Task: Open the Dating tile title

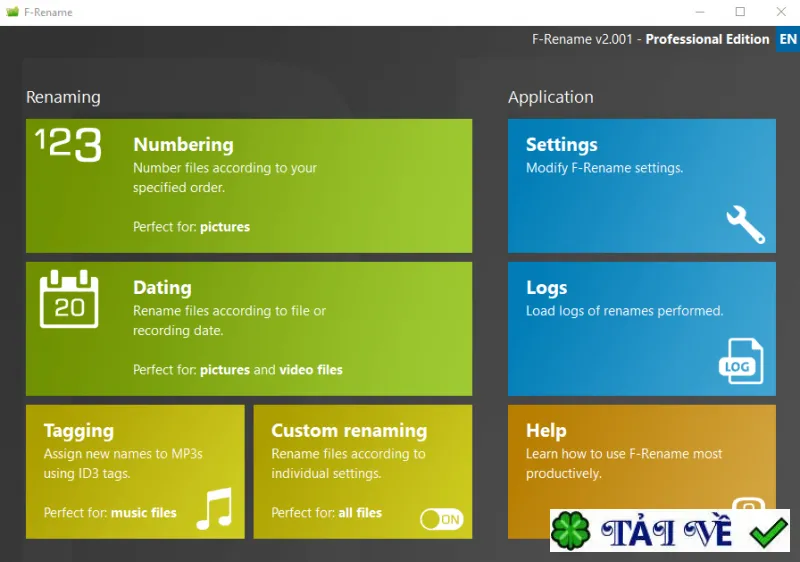Action: click(162, 288)
